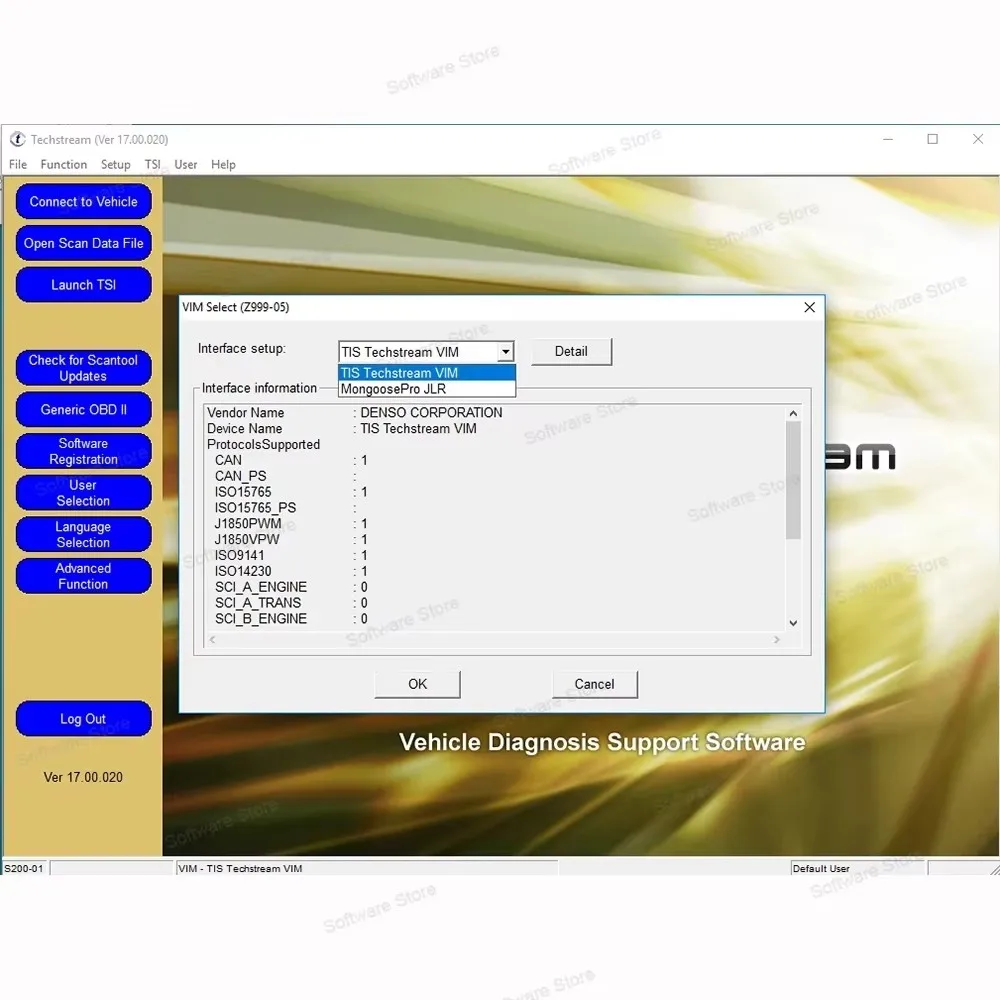This screenshot has width=1000, height=1000.
Task: Expand the Interface setup dropdown arrow
Action: (x=505, y=351)
